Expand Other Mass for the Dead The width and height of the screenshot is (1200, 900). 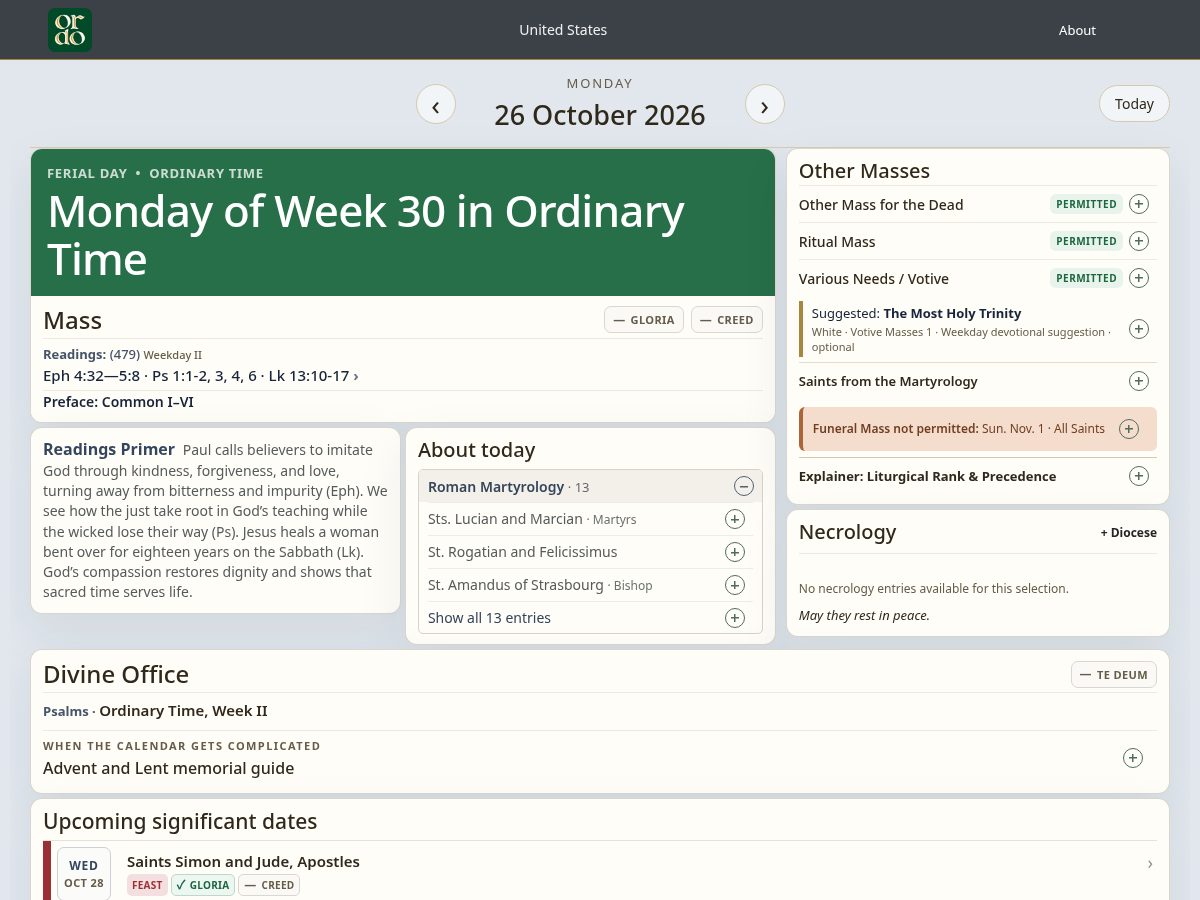coord(1139,204)
